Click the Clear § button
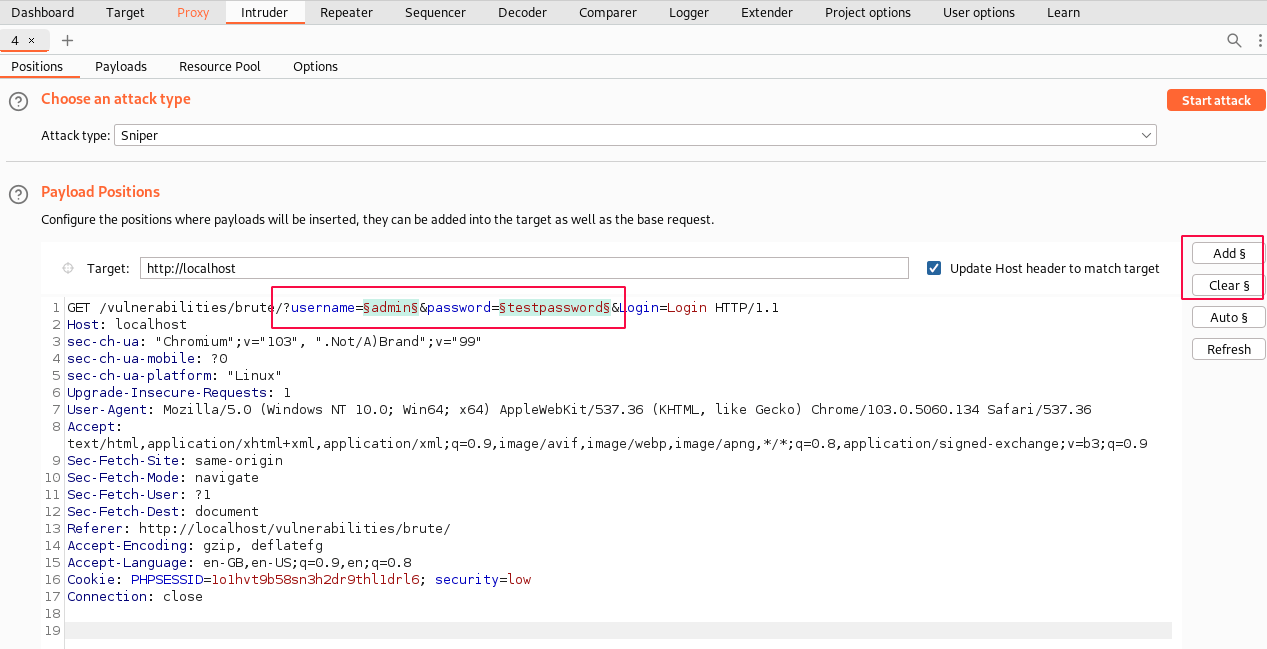This screenshot has height=649, width=1267. click(1228, 285)
